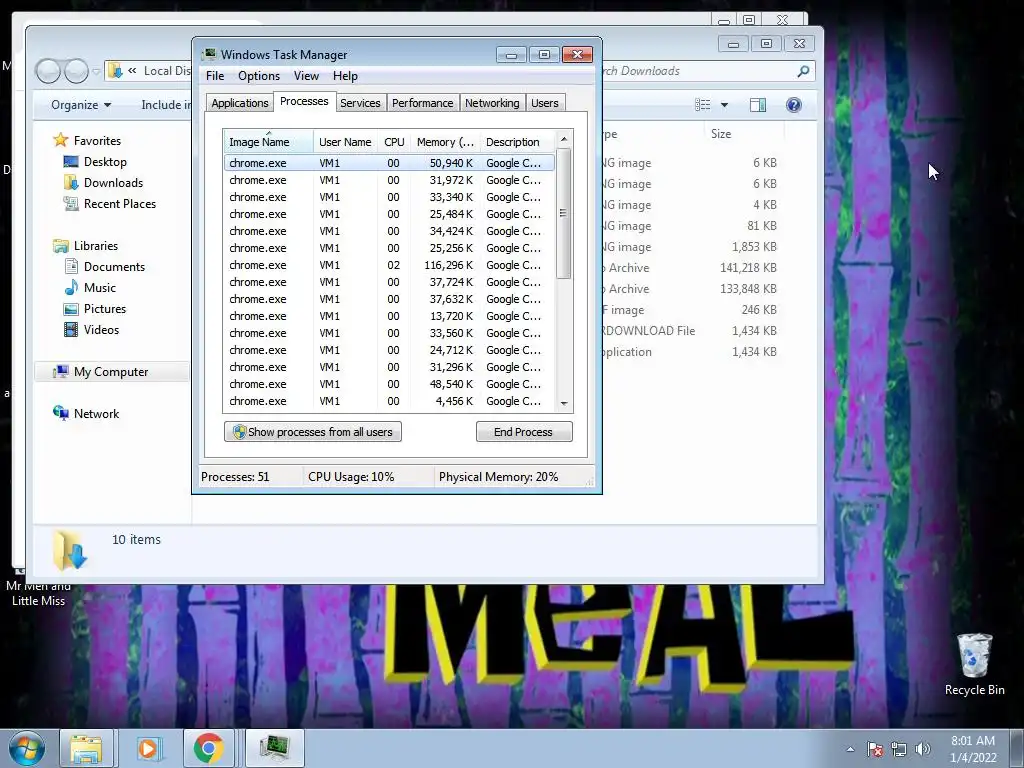Screen dimensions: 1024x768
Task: Open the Recycle Bin desktop icon
Action: (974, 664)
